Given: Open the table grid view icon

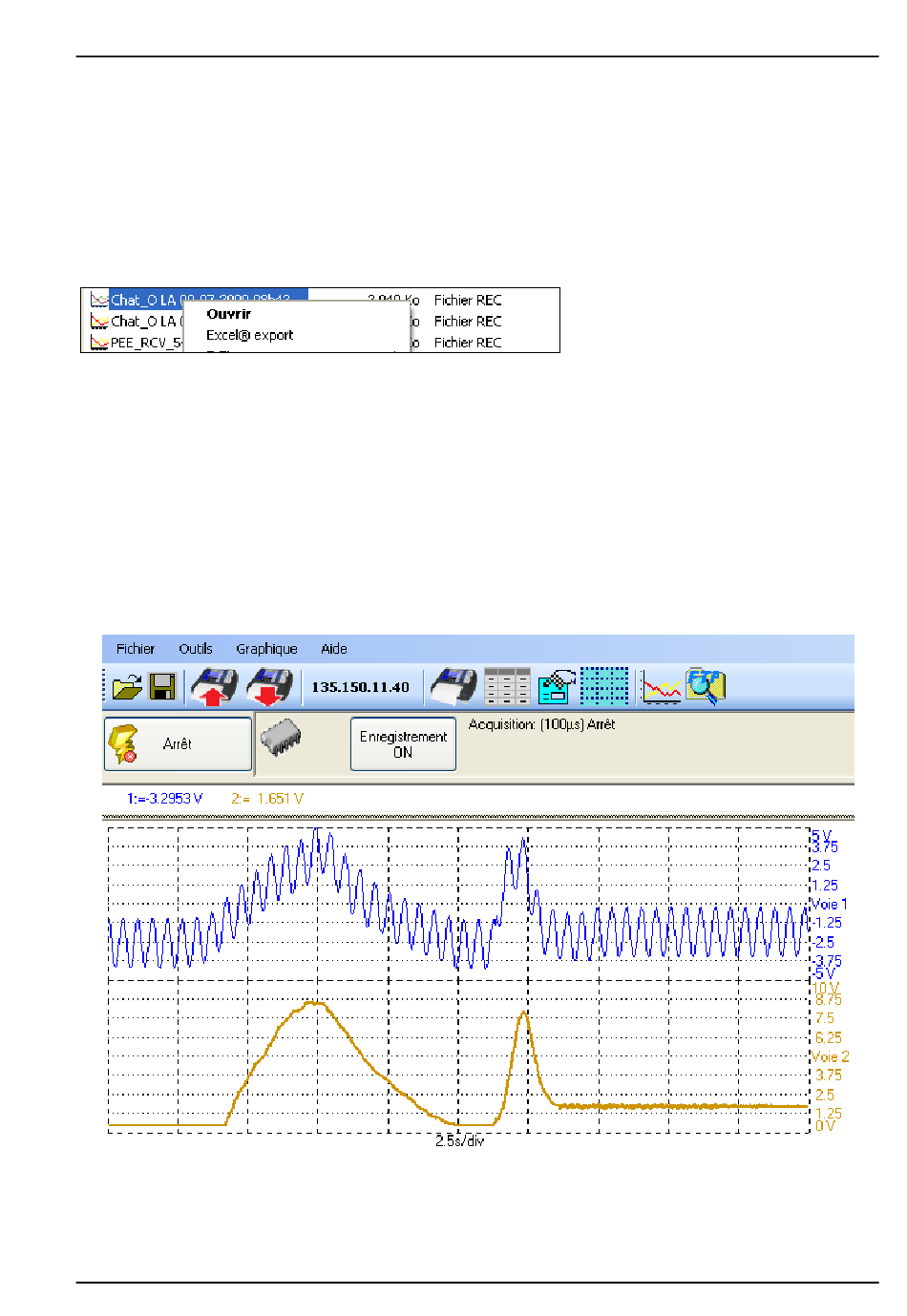Looking at the screenshot, I should pyautogui.click(x=507, y=687).
